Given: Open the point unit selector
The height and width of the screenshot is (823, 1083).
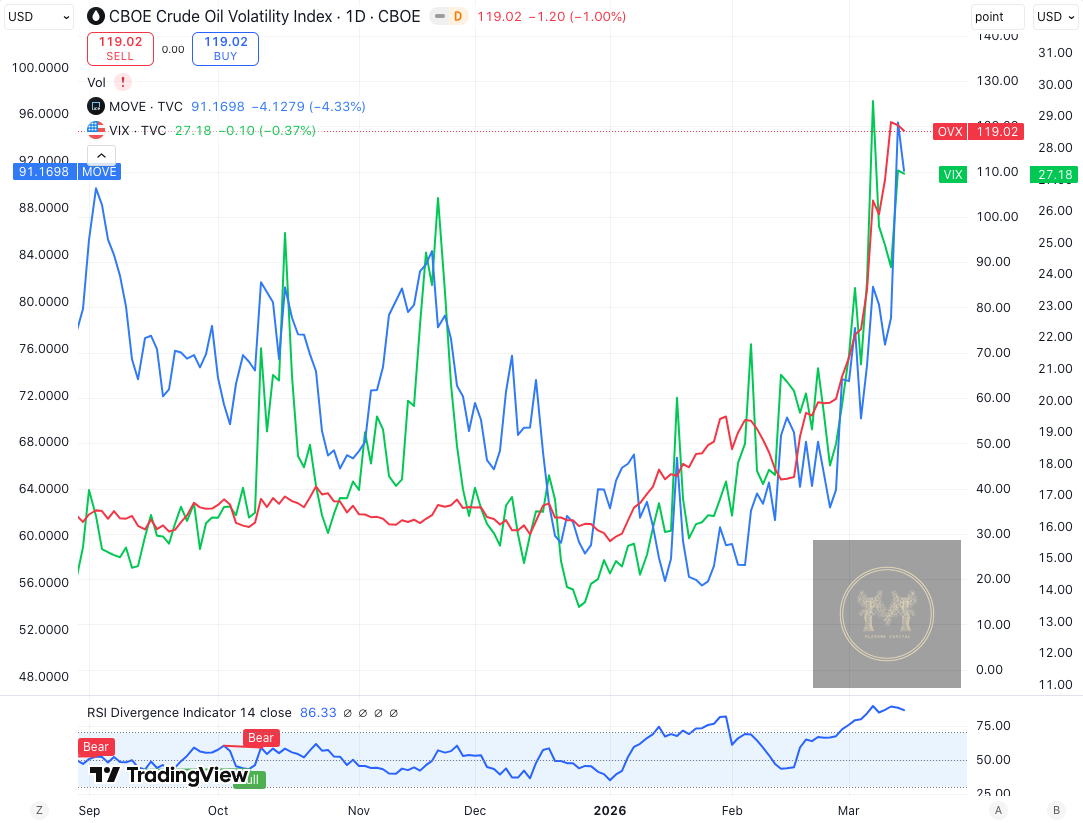Looking at the screenshot, I should coord(997,17).
